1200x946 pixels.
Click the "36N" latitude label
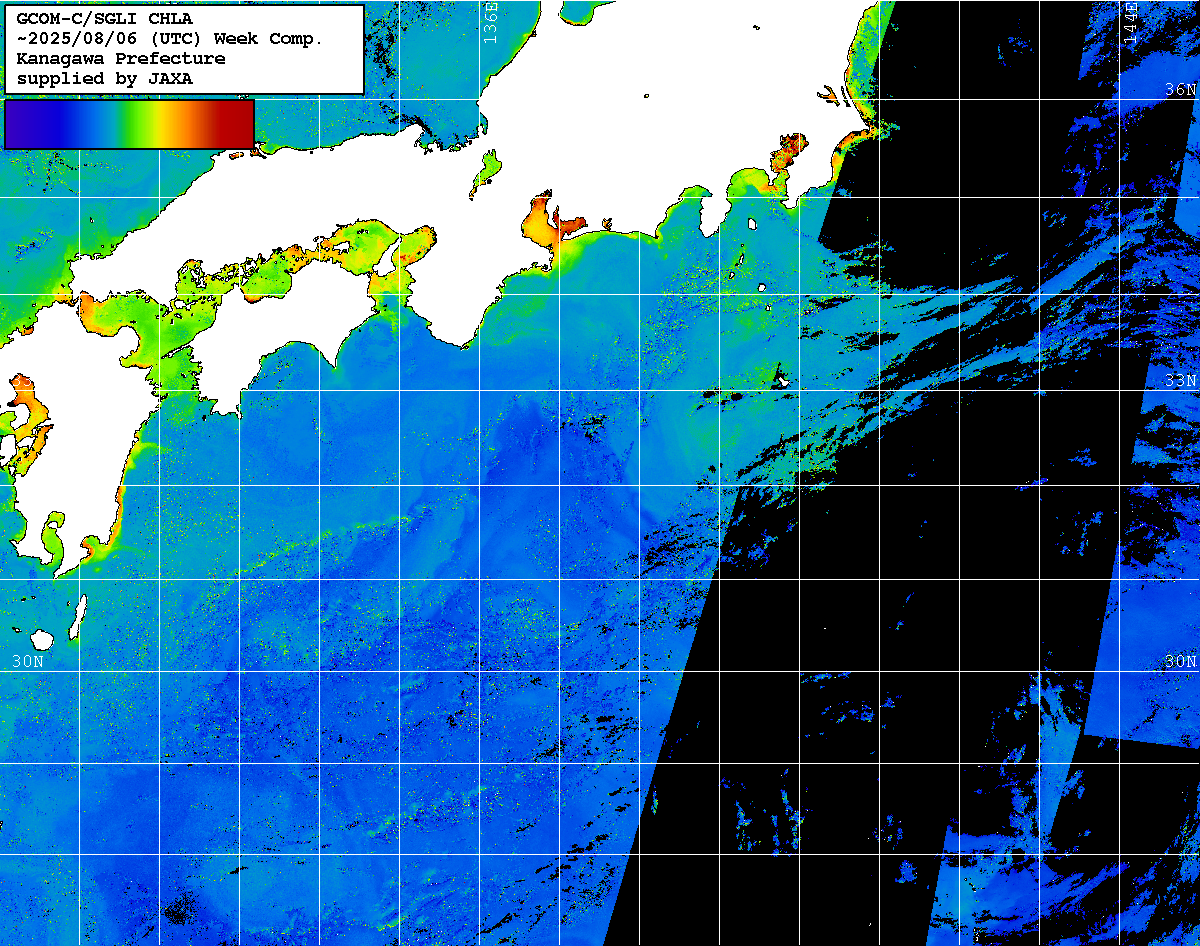[1180, 89]
